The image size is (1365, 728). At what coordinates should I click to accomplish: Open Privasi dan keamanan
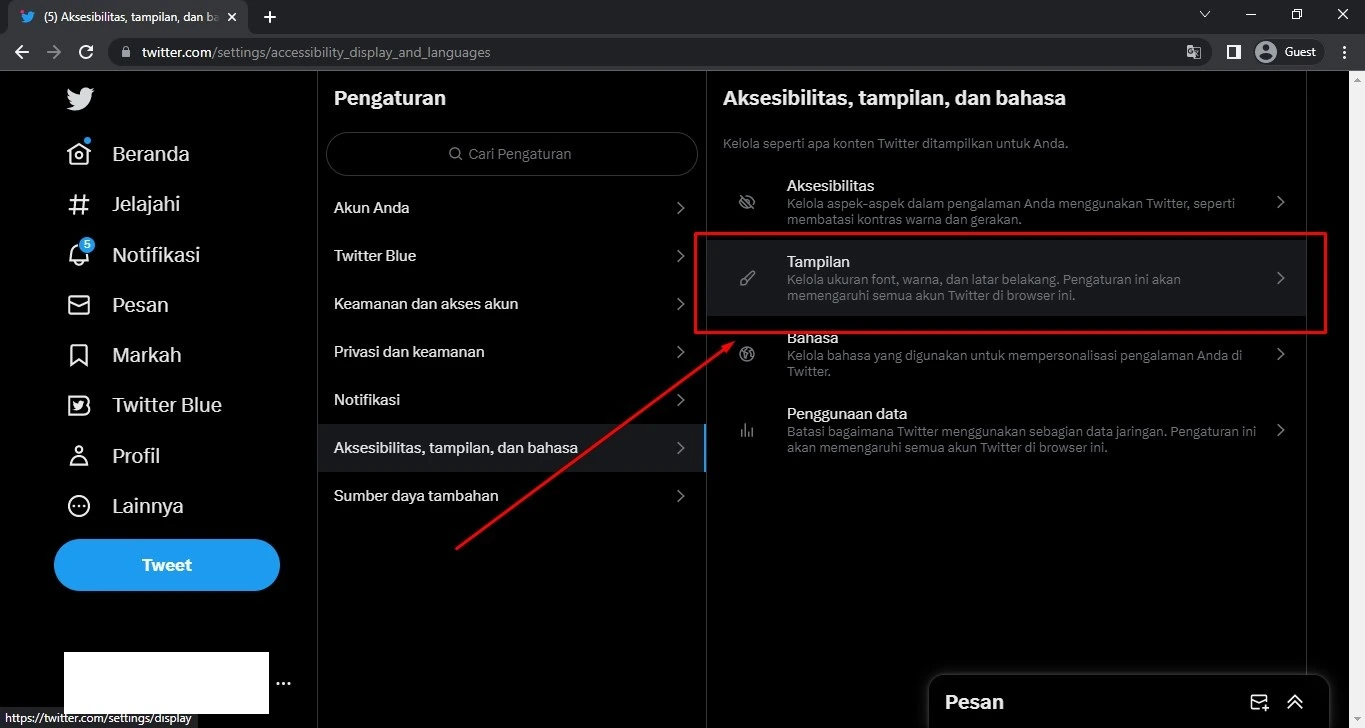(511, 352)
